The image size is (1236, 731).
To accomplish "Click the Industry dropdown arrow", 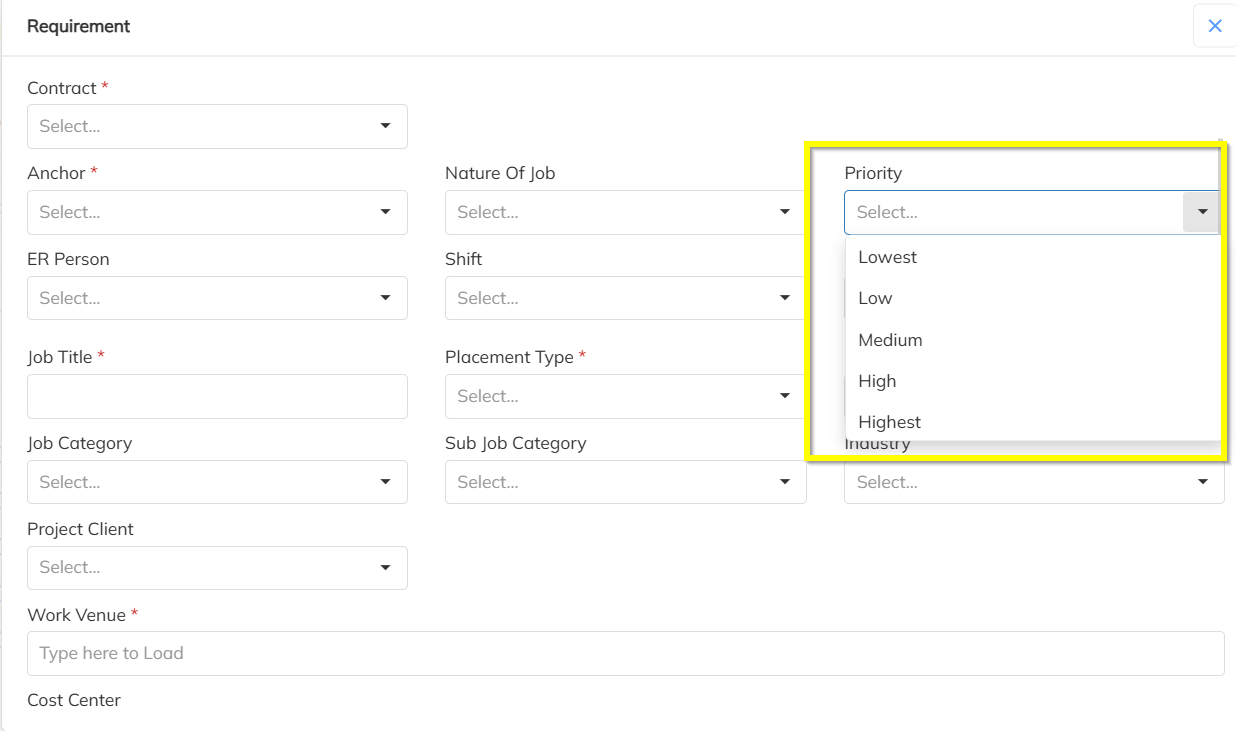I will click(1202, 482).
